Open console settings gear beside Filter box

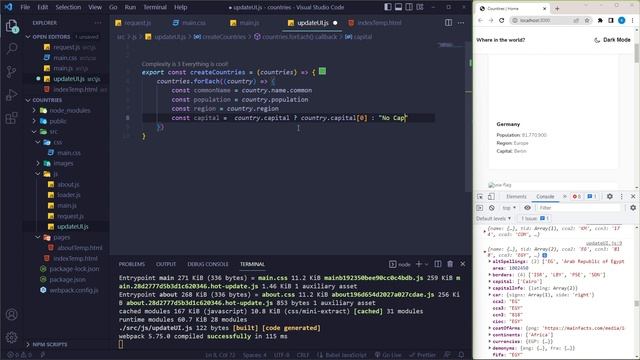tap(633, 208)
